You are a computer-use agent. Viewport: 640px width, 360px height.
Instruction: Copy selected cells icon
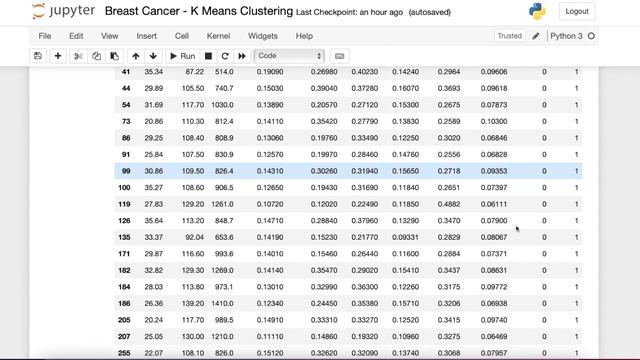point(96,56)
